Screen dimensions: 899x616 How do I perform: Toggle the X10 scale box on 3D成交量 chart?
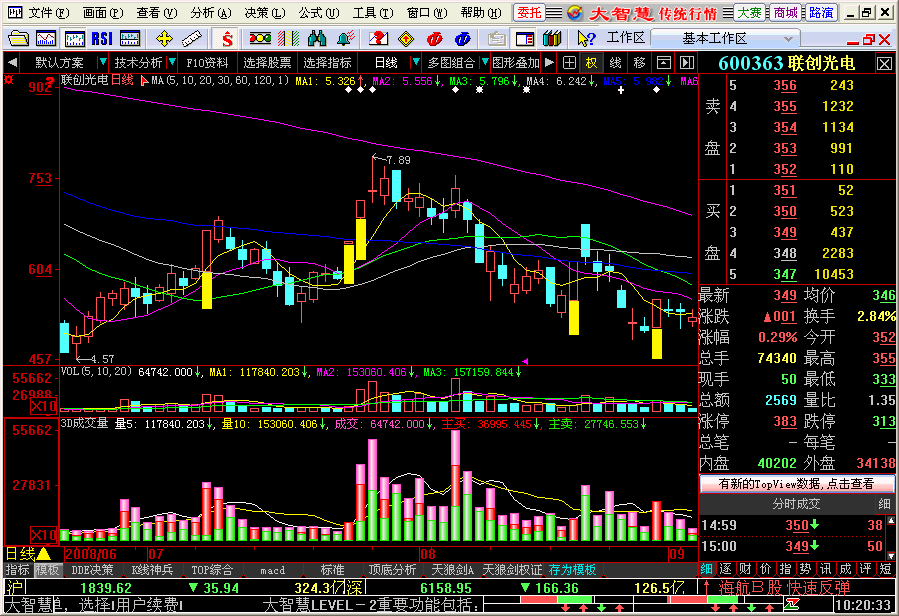click(x=44, y=535)
